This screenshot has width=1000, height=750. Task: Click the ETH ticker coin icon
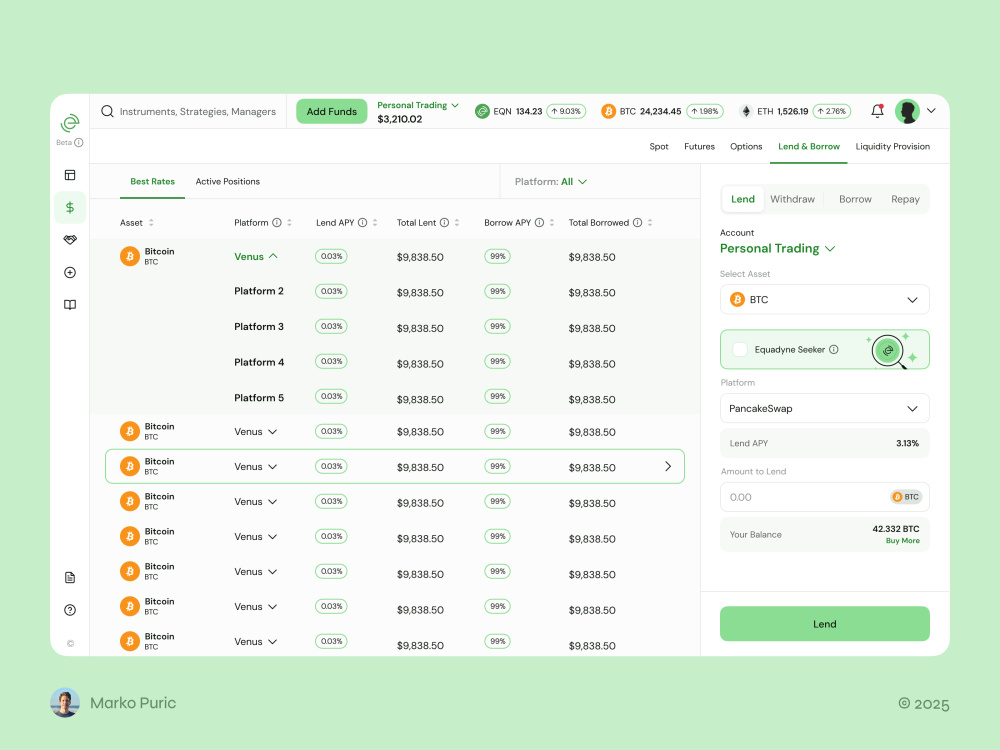[x=746, y=112]
